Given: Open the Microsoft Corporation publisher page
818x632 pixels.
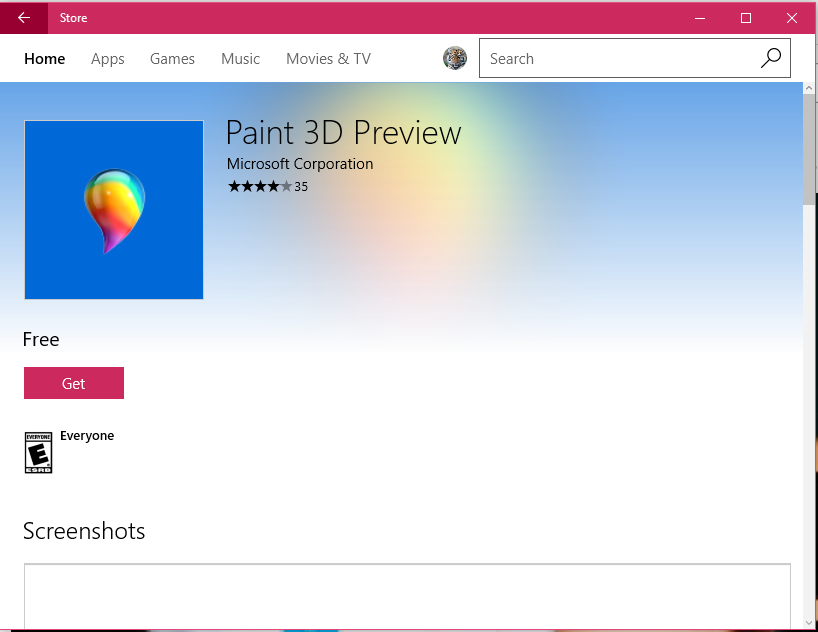Looking at the screenshot, I should pyautogui.click(x=299, y=163).
